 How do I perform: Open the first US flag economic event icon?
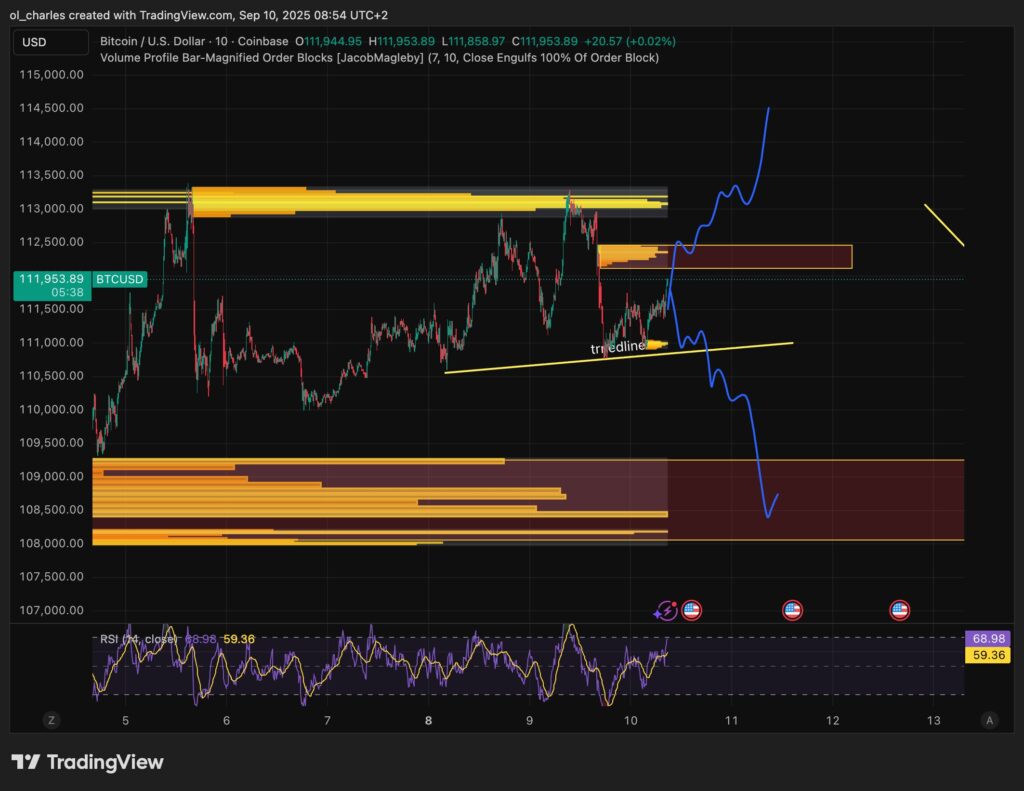pyautogui.click(x=691, y=610)
